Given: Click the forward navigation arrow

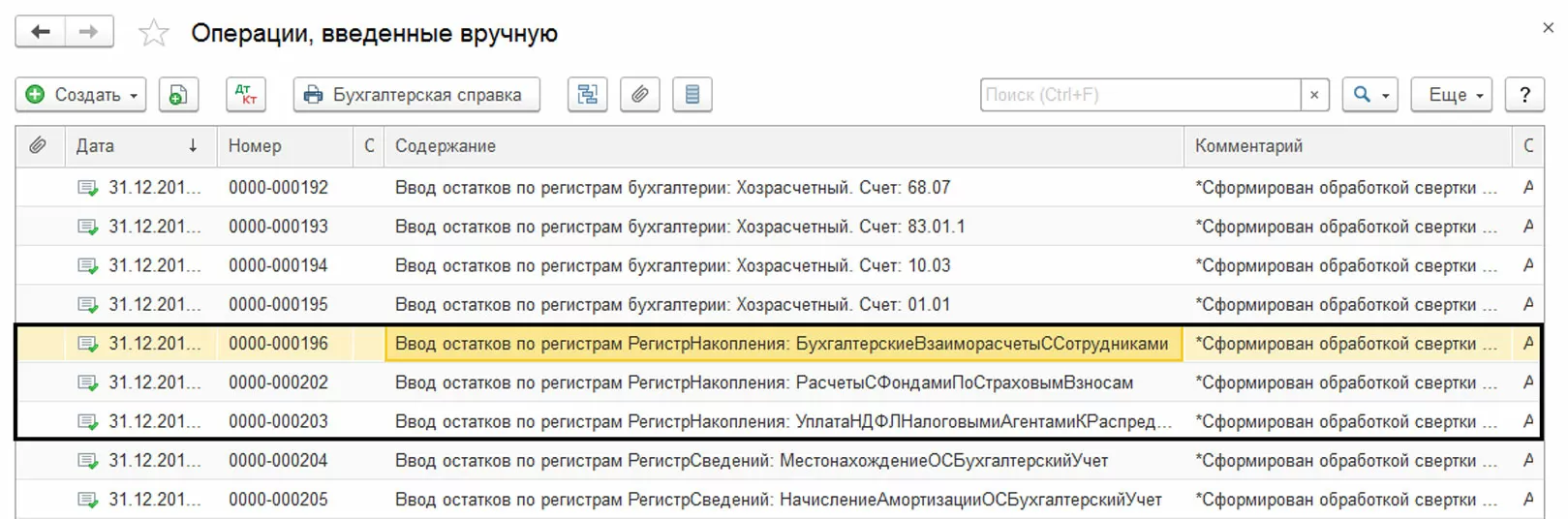Looking at the screenshot, I should click(89, 32).
